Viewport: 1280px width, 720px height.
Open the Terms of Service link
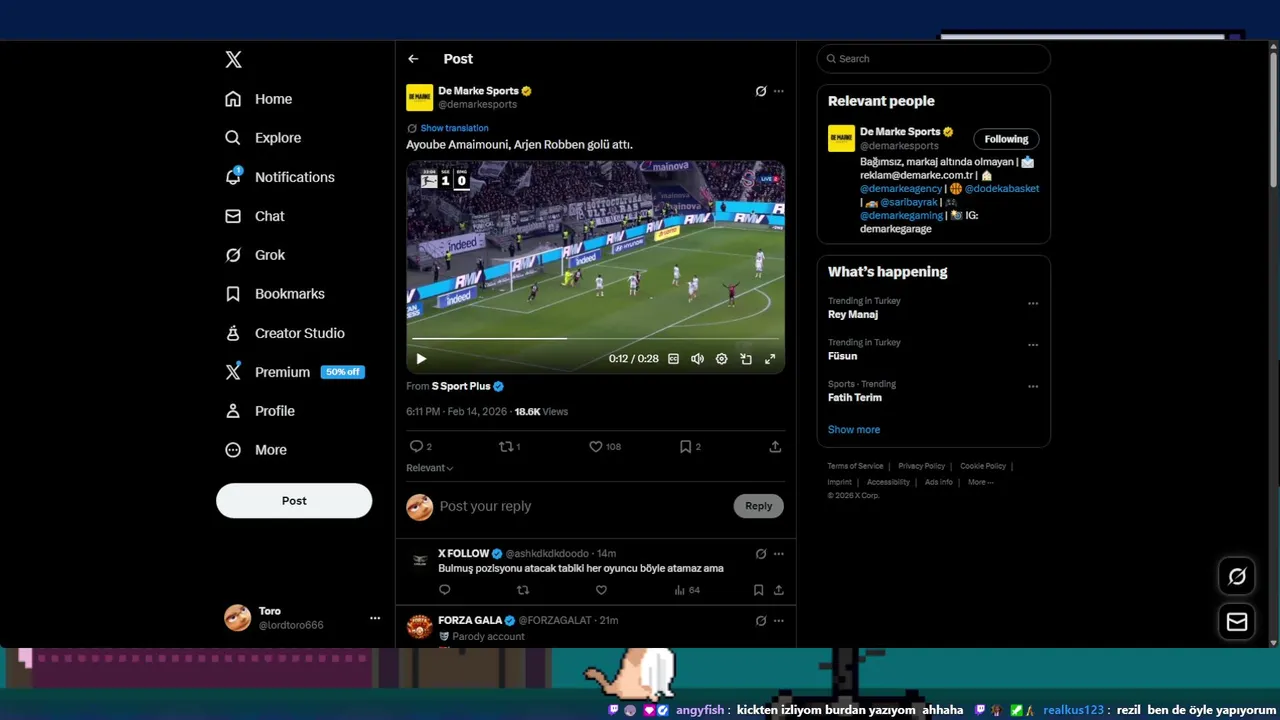click(x=855, y=466)
